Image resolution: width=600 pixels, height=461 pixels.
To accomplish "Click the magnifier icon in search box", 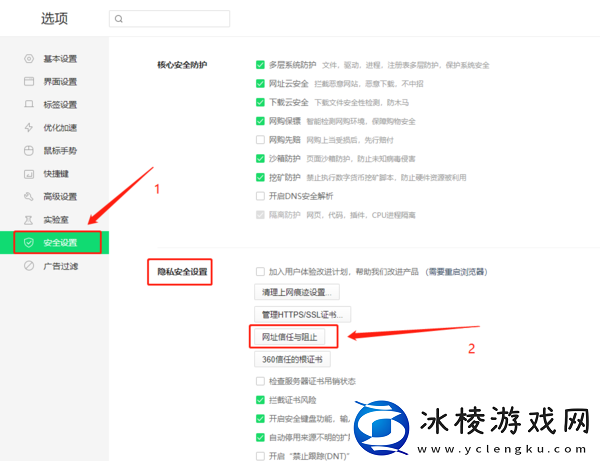I will click(119, 19).
